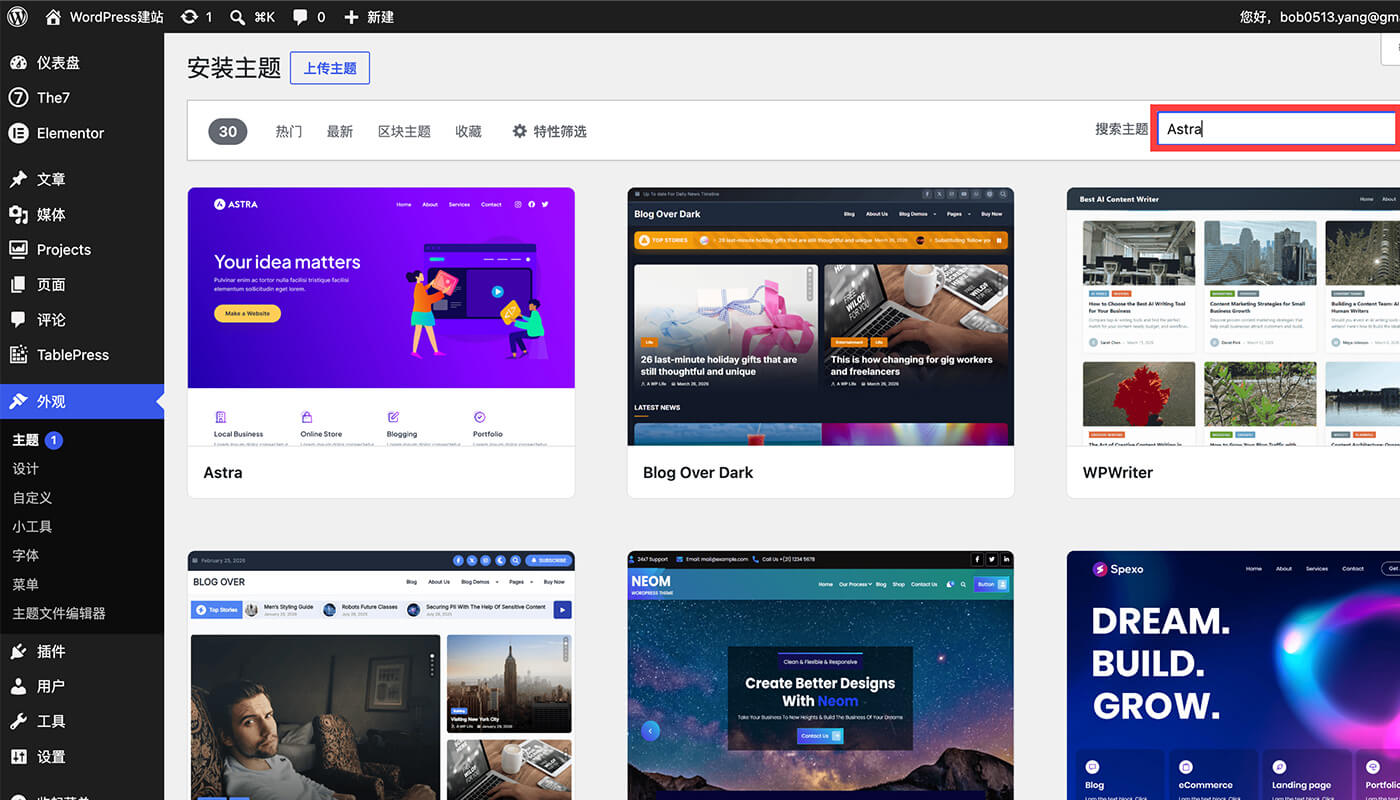This screenshot has width=1400, height=800.
Task: Click the 仪表盘 dashboard icon
Action: point(18,62)
